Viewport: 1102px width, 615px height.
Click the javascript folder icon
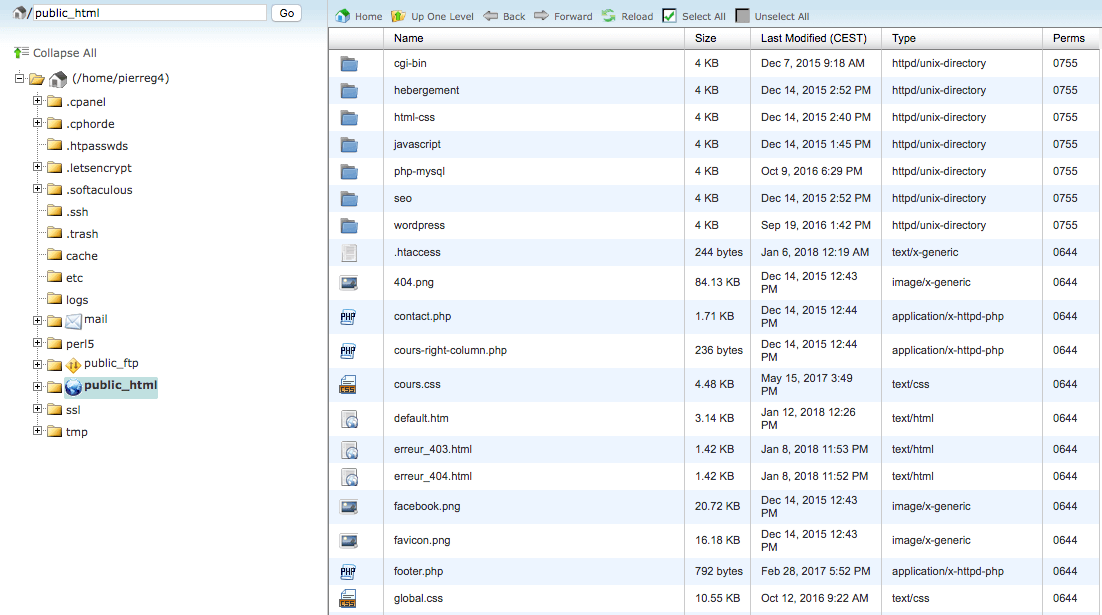point(349,145)
